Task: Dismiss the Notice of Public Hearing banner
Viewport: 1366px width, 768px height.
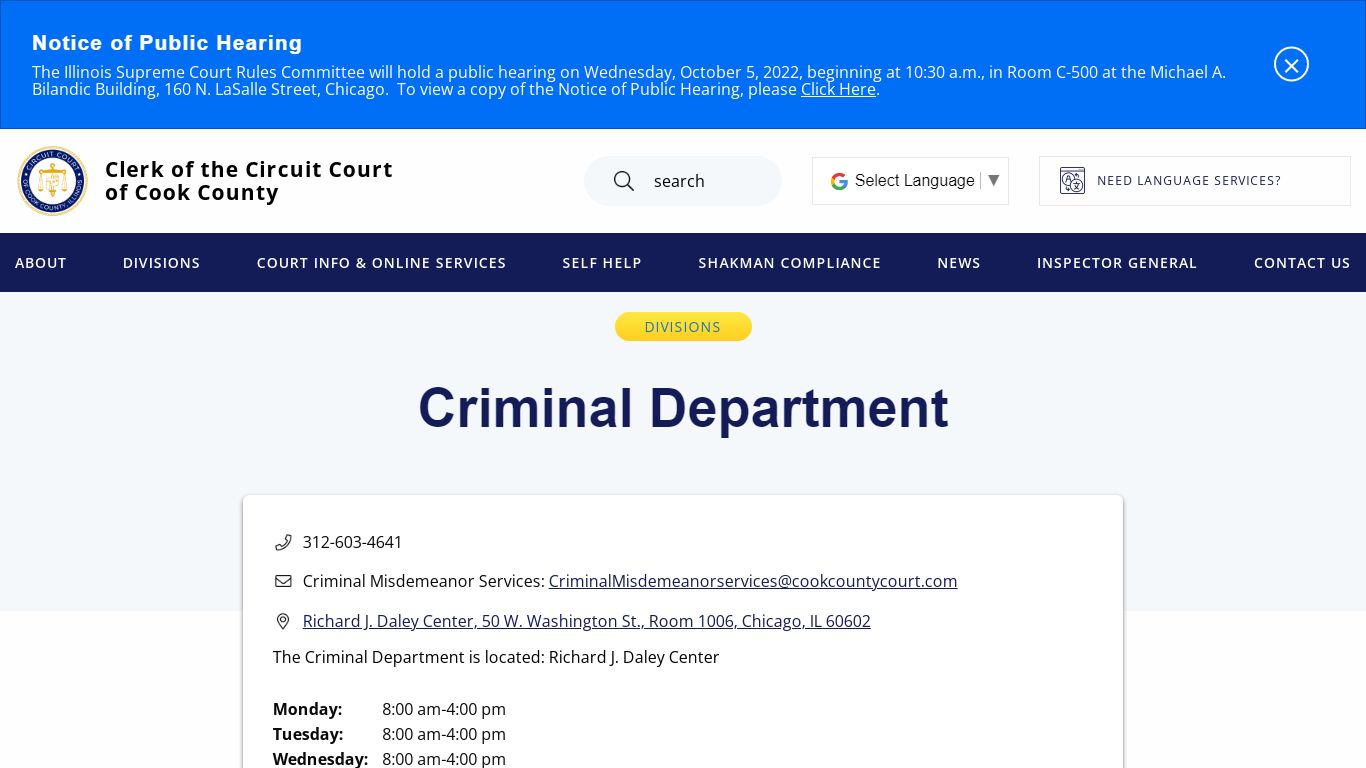Action: click(1291, 64)
